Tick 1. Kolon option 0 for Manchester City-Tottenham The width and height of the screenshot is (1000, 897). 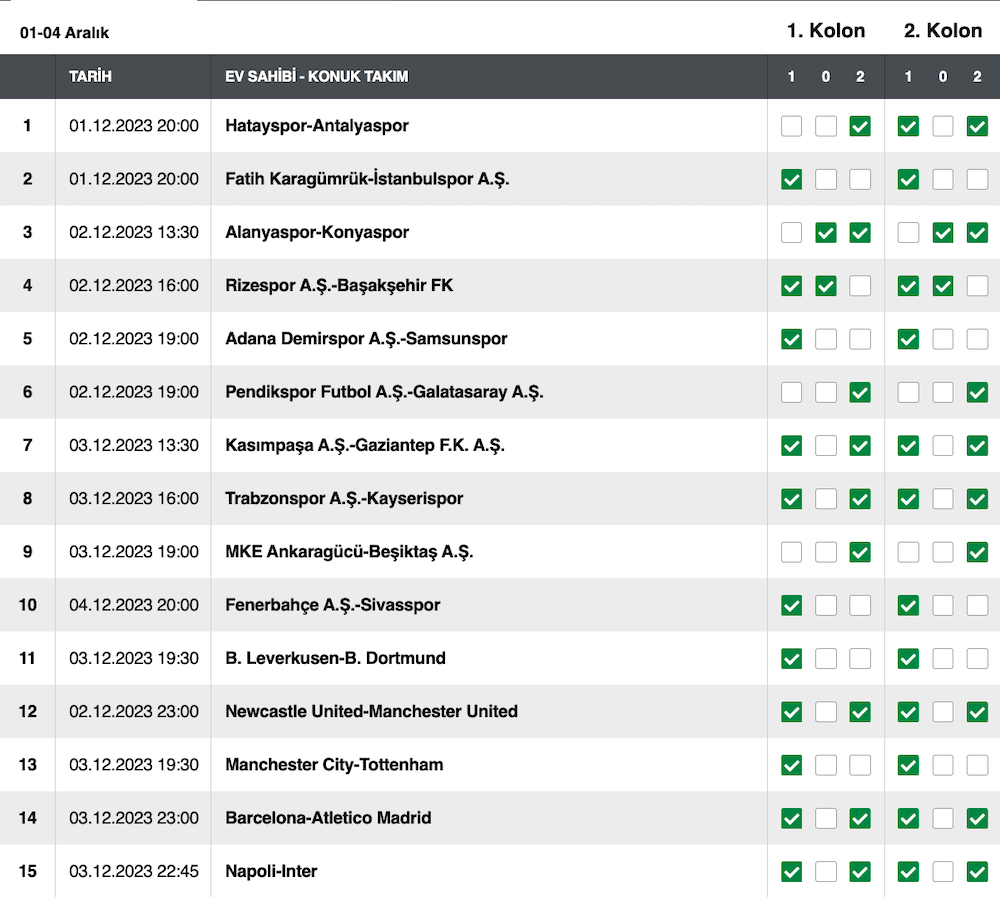826,766
